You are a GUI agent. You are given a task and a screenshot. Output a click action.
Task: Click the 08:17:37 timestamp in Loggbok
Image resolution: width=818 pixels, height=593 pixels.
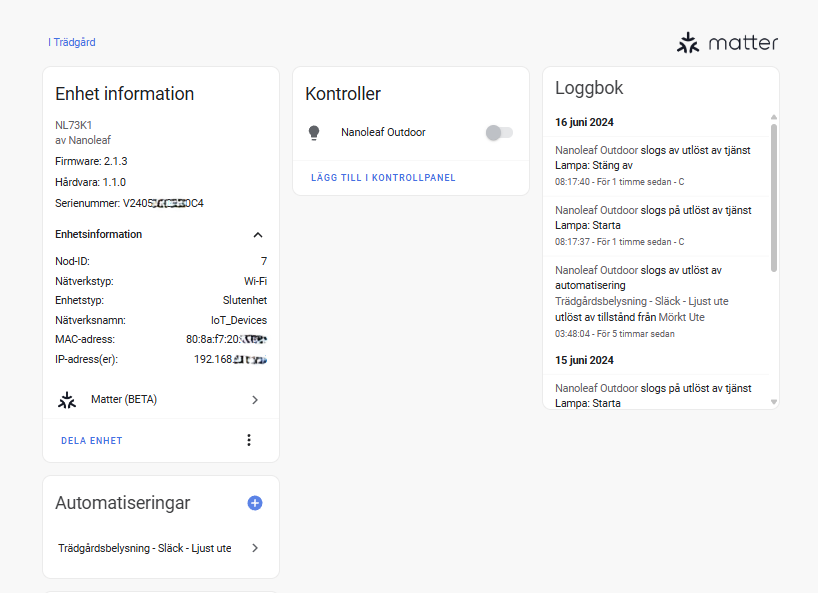coord(572,242)
